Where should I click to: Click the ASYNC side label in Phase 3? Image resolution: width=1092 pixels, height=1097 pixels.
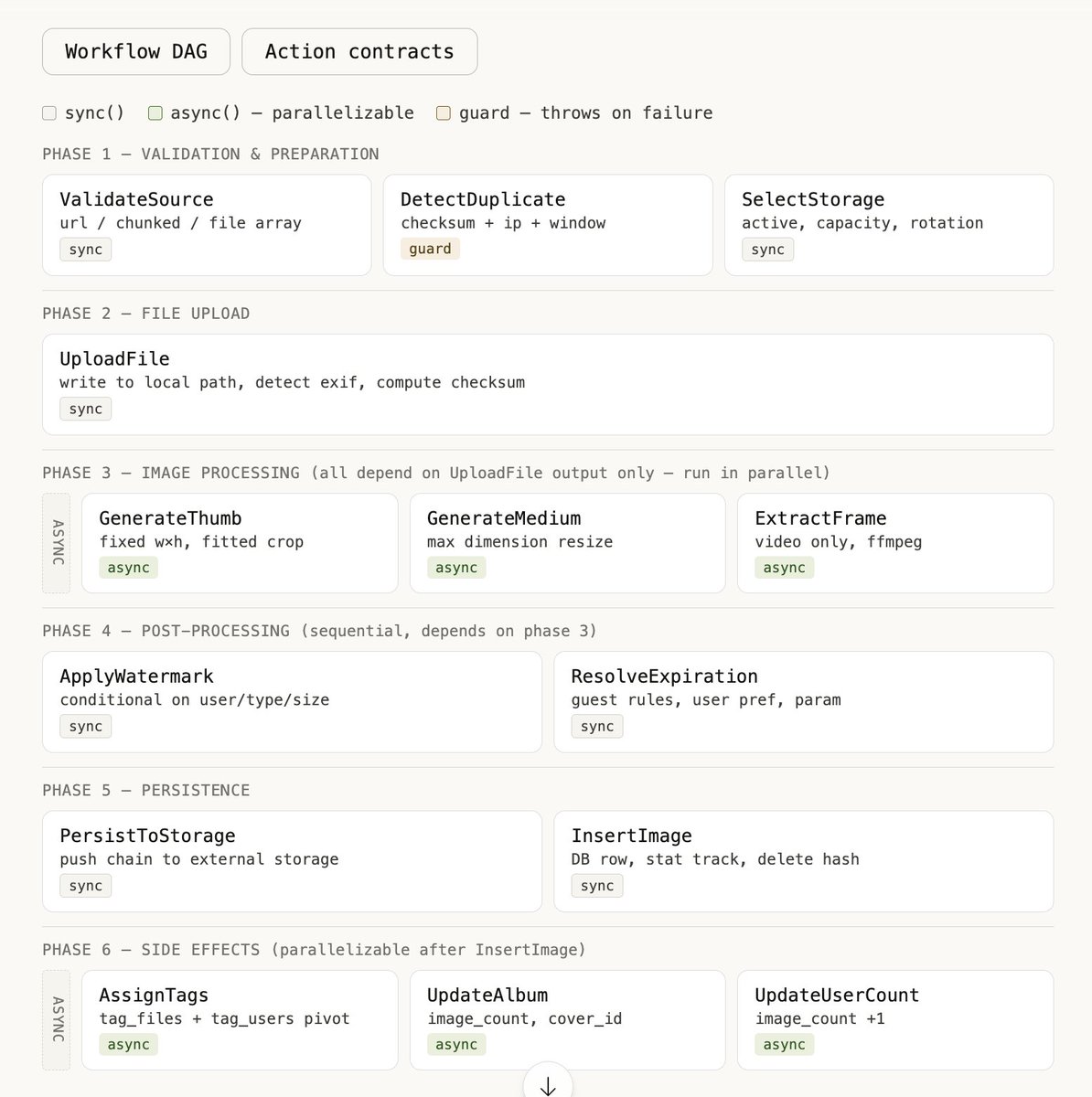(x=57, y=543)
